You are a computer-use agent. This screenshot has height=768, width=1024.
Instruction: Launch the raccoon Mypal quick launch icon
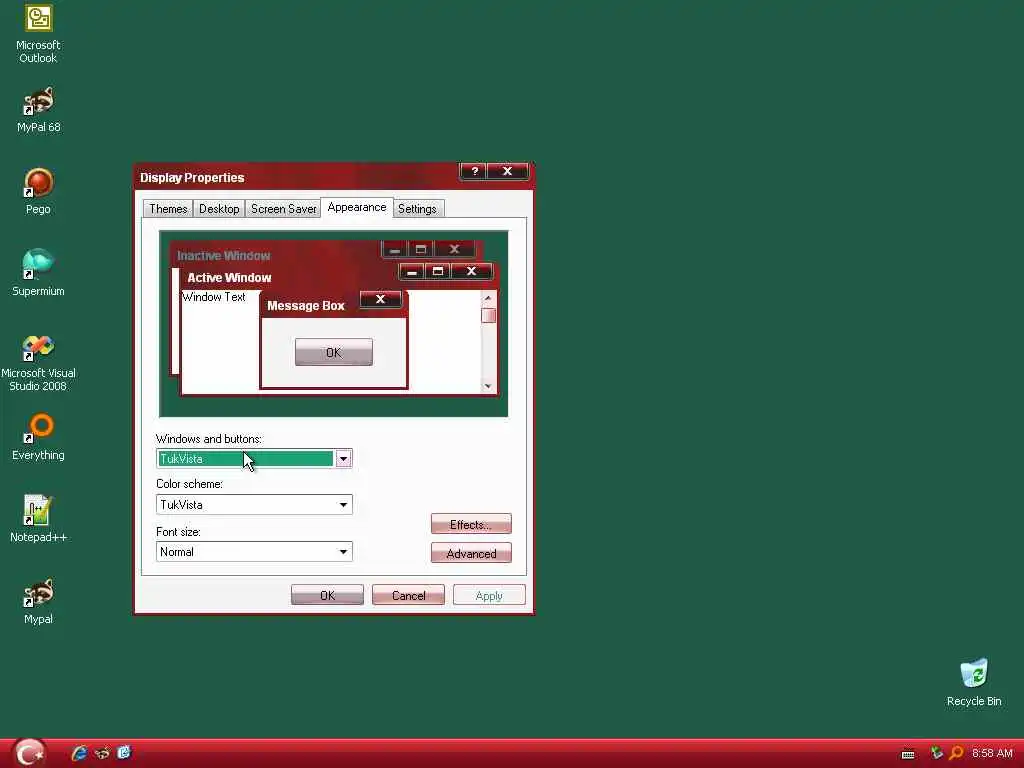coord(103,753)
